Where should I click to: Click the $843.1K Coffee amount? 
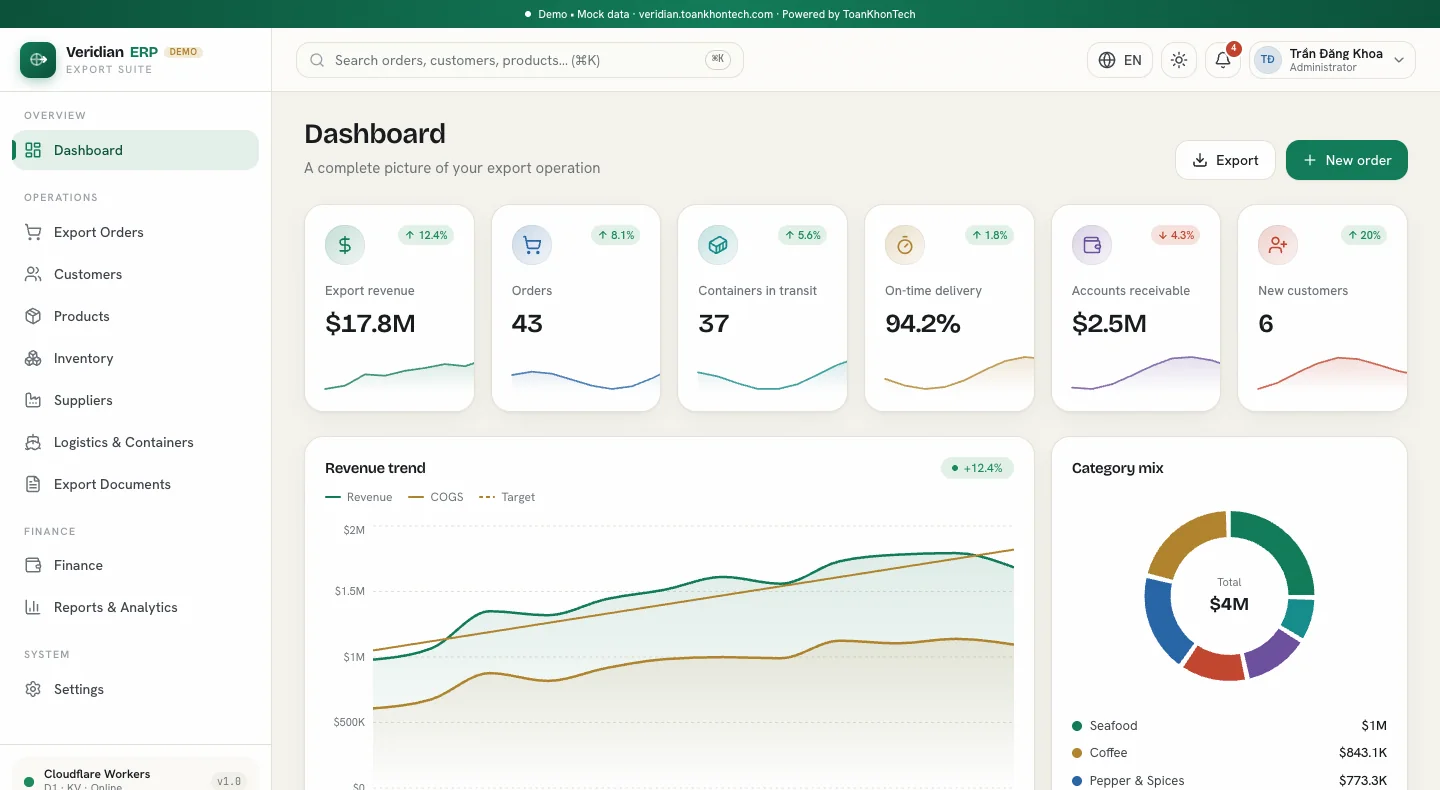click(x=1363, y=753)
